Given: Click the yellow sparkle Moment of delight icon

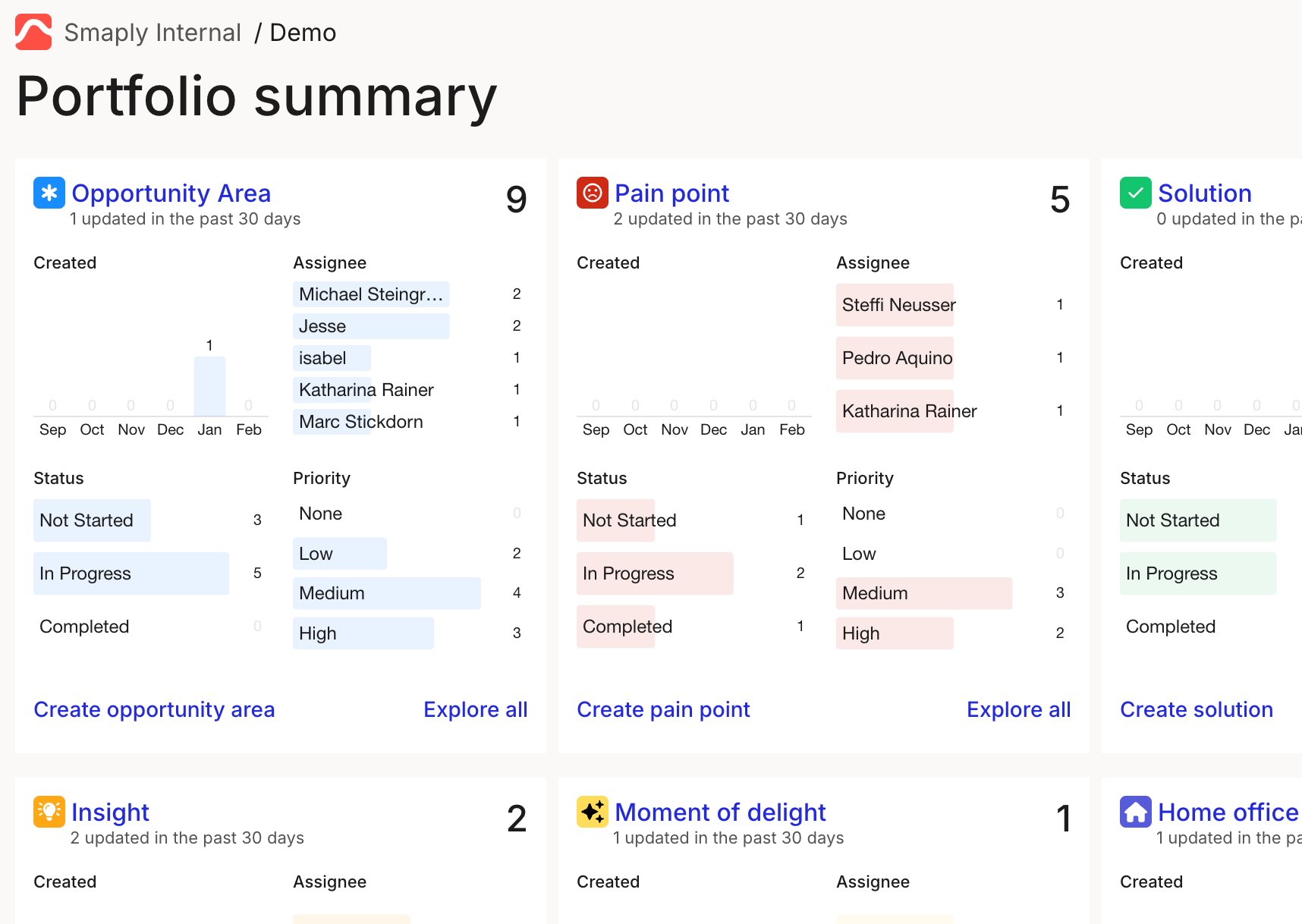Looking at the screenshot, I should click(593, 812).
